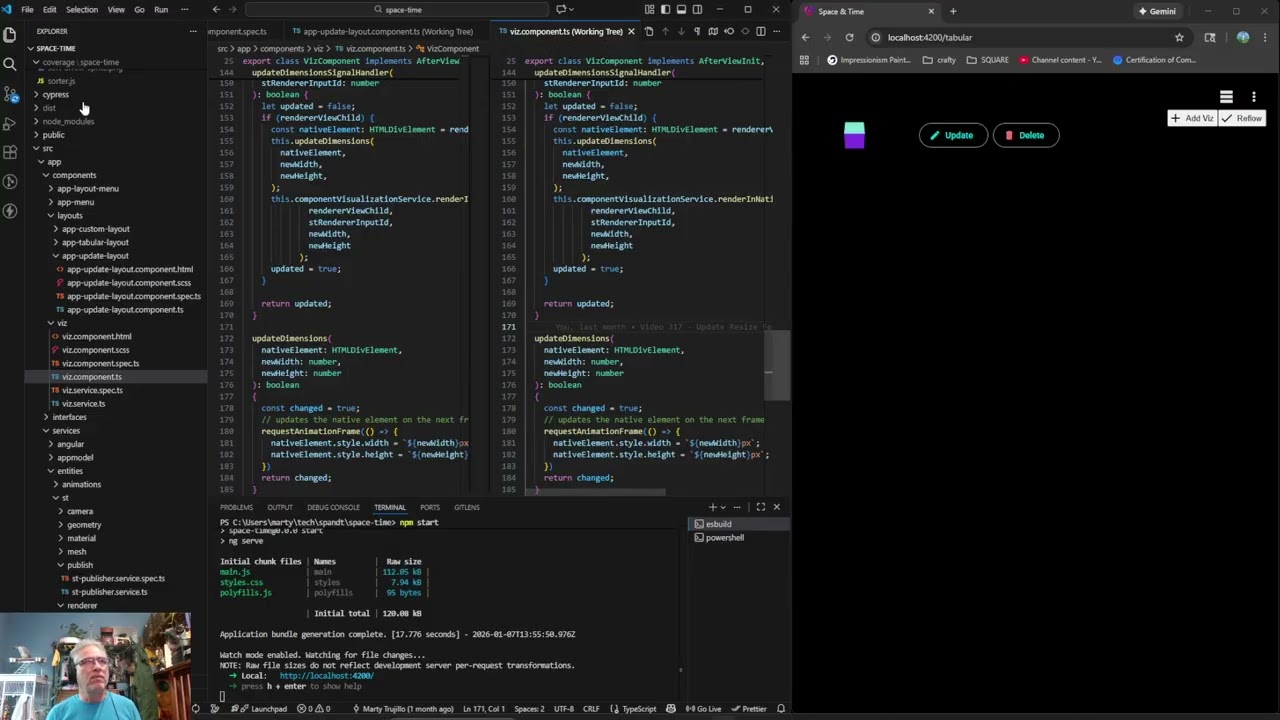
Task: Open the Selection menu
Action: click(x=82, y=10)
